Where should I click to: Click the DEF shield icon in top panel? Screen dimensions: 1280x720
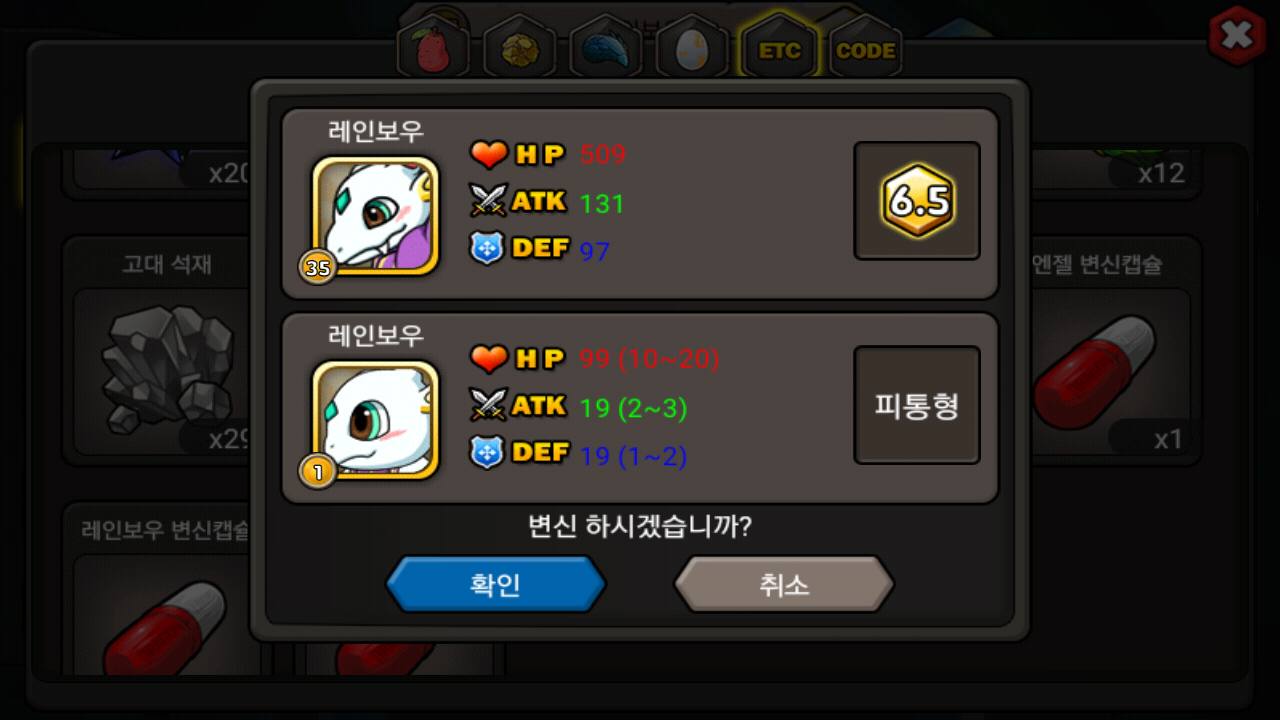487,249
